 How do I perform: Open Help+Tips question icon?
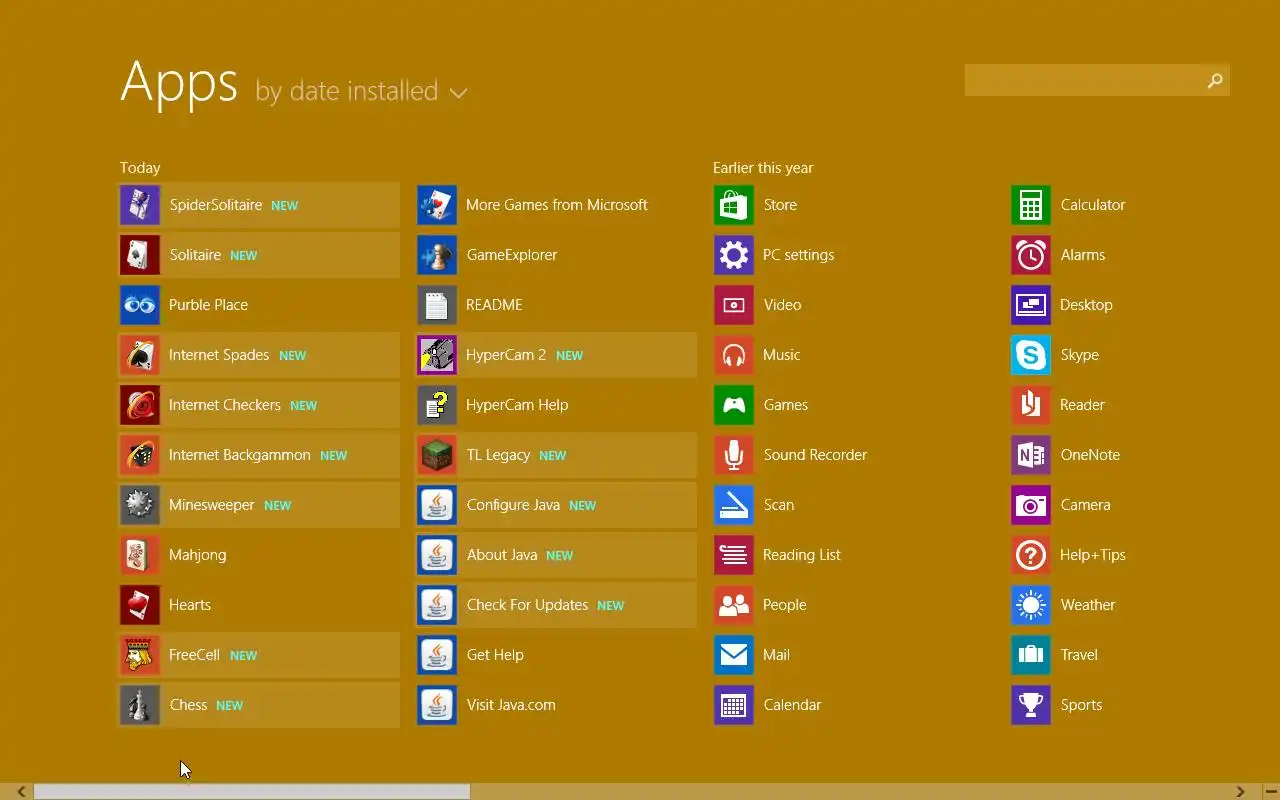pyautogui.click(x=1031, y=555)
